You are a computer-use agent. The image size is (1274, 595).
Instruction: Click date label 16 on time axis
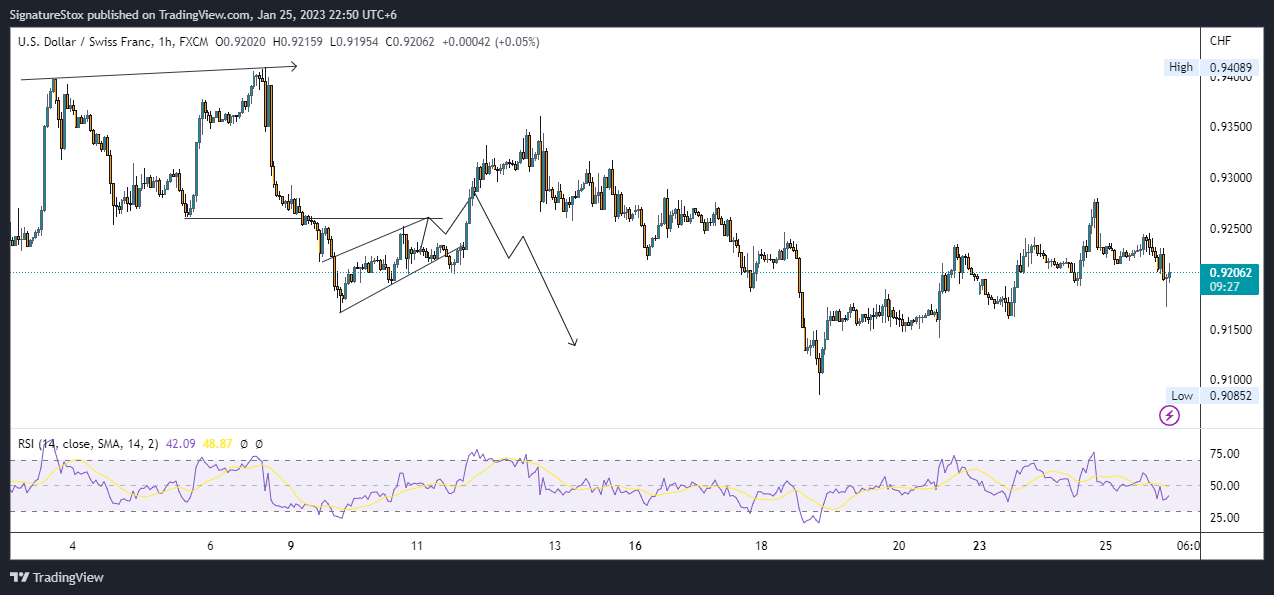pyautogui.click(x=636, y=546)
